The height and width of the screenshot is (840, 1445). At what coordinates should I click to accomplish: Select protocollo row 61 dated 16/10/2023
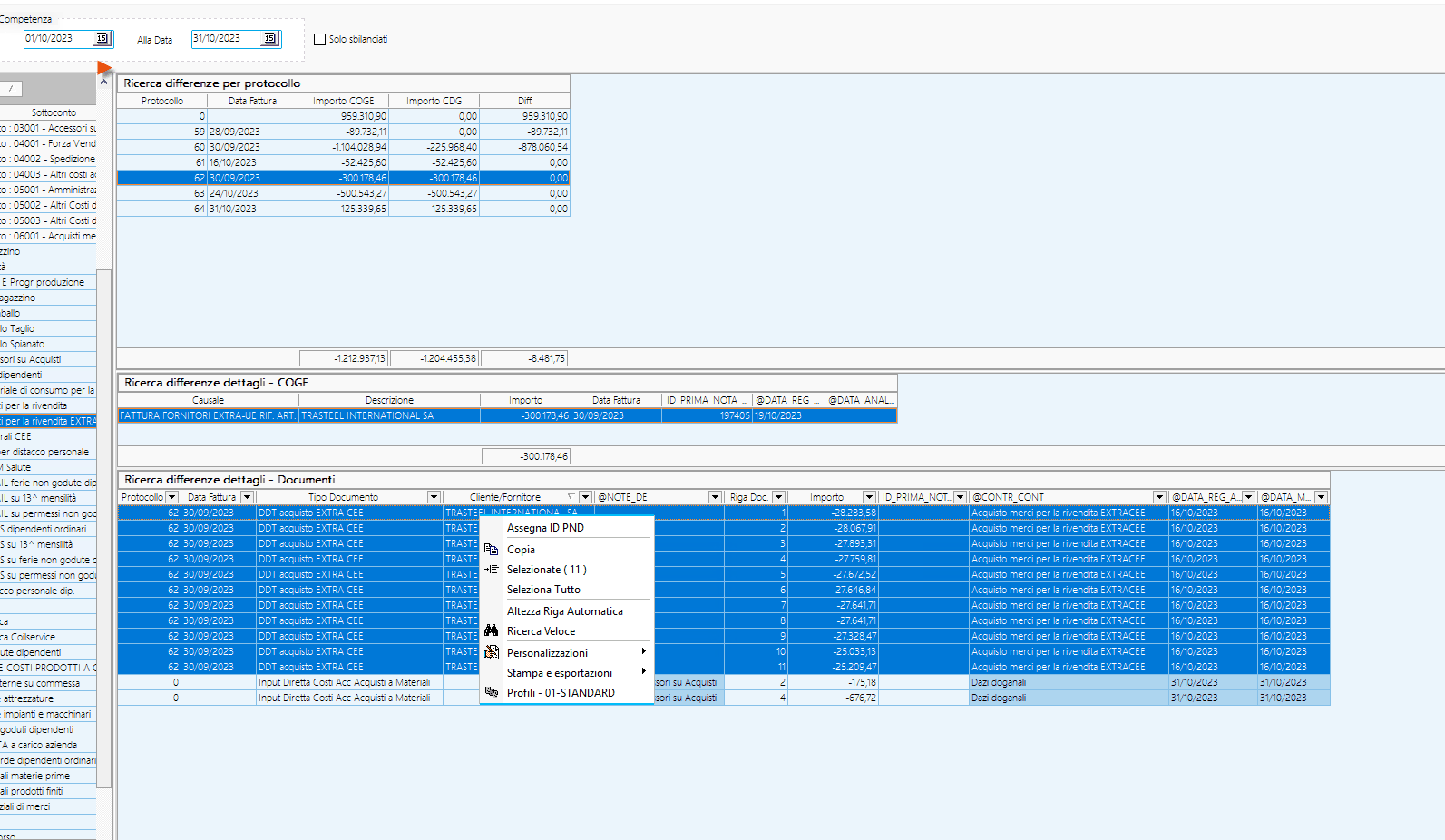(x=344, y=162)
